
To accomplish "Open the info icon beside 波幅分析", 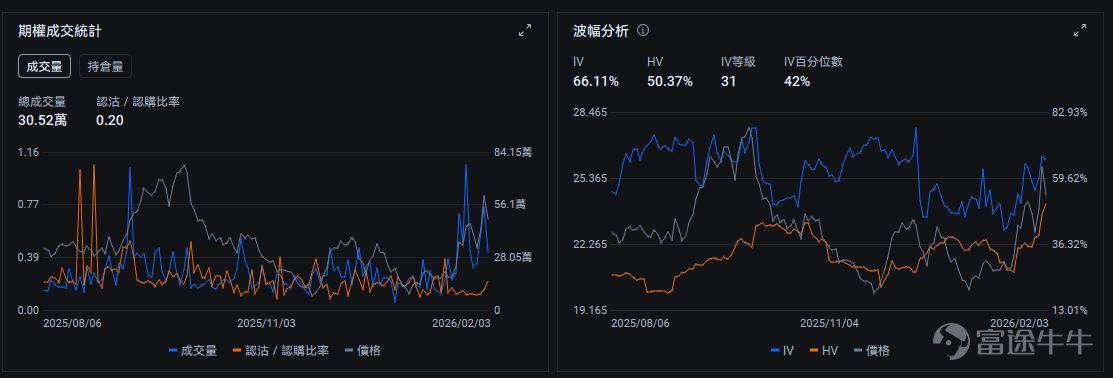I will [x=643, y=30].
